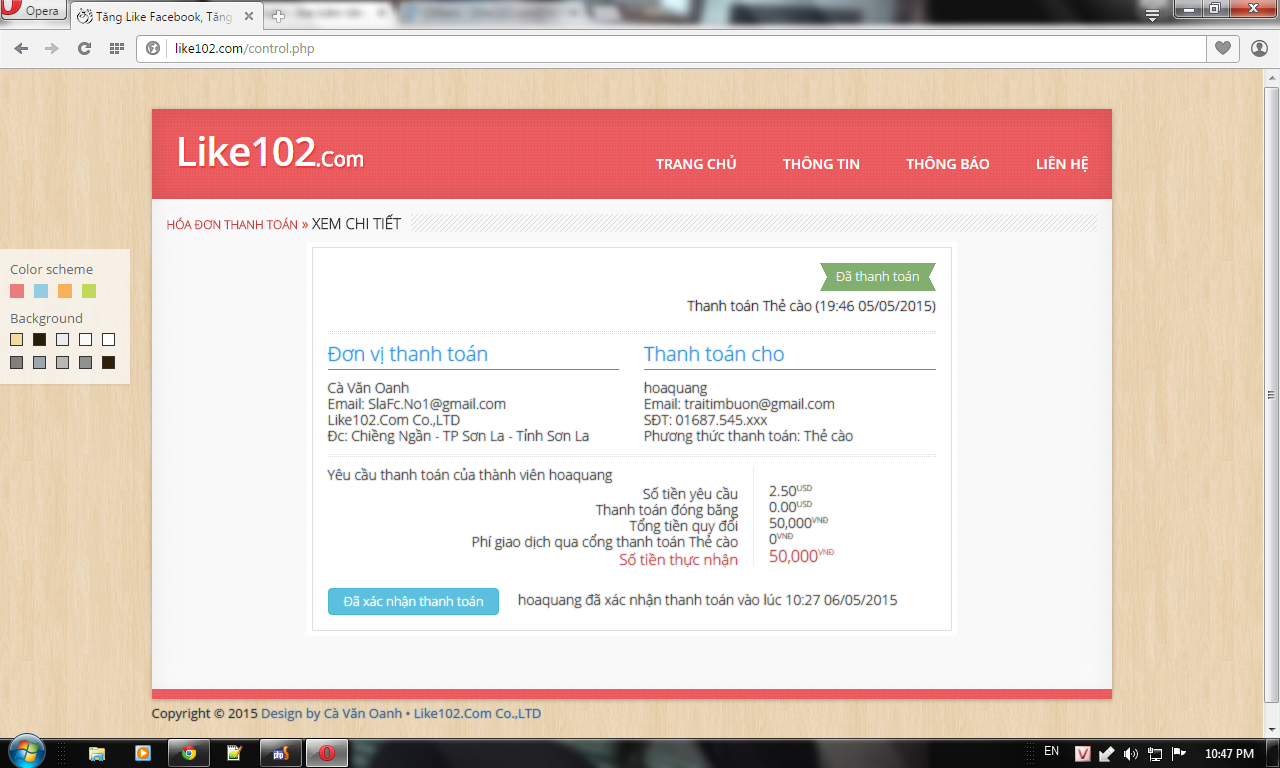The width and height of the screenshot is (1280, 768).
Task: Go forward to the next page
Action: pyautogui.click(x=52, y=48)
